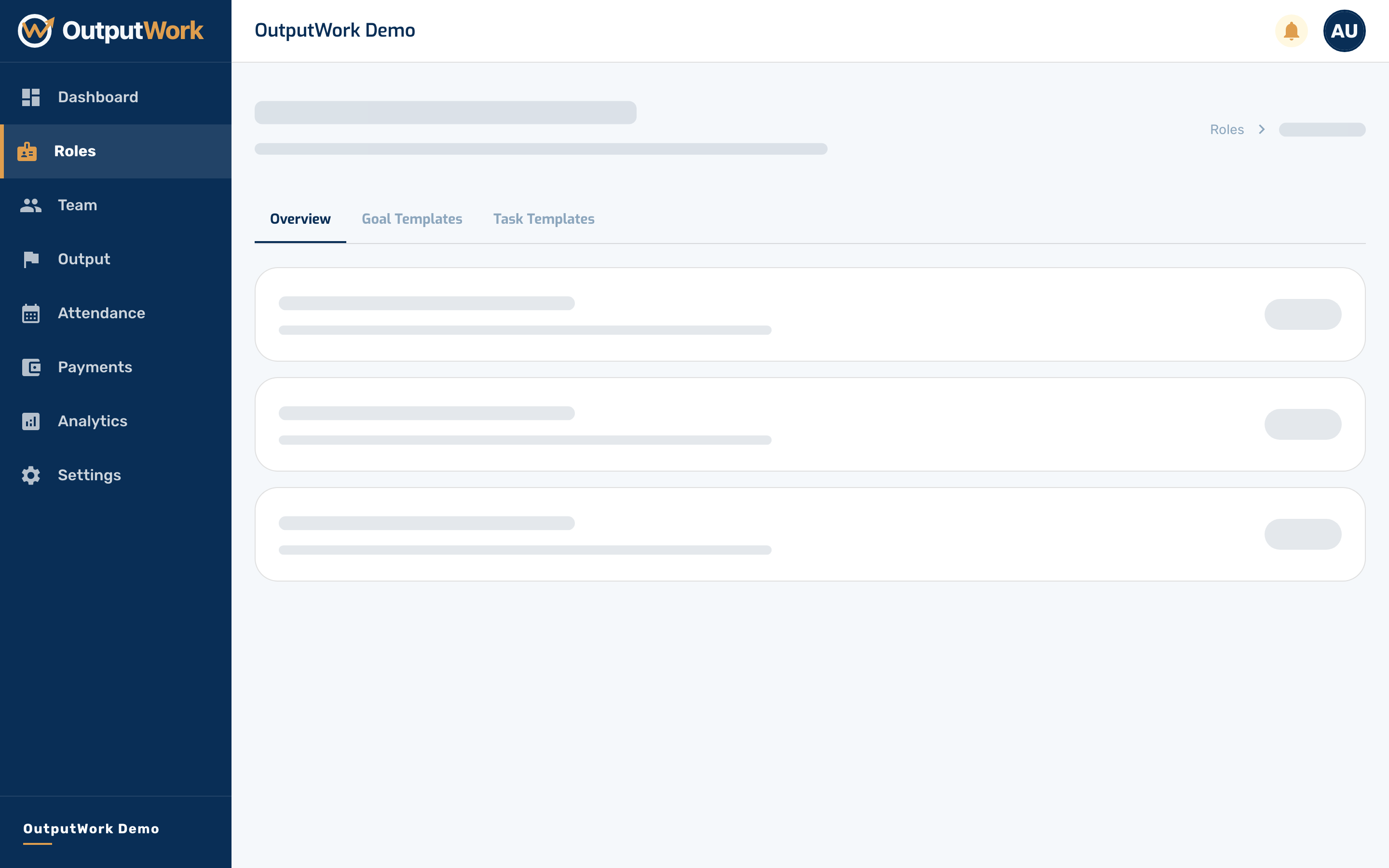Viewport: 1389px width, 868px height.
Task: Switch to the Overview tab
Action: [x=300, y=219]
